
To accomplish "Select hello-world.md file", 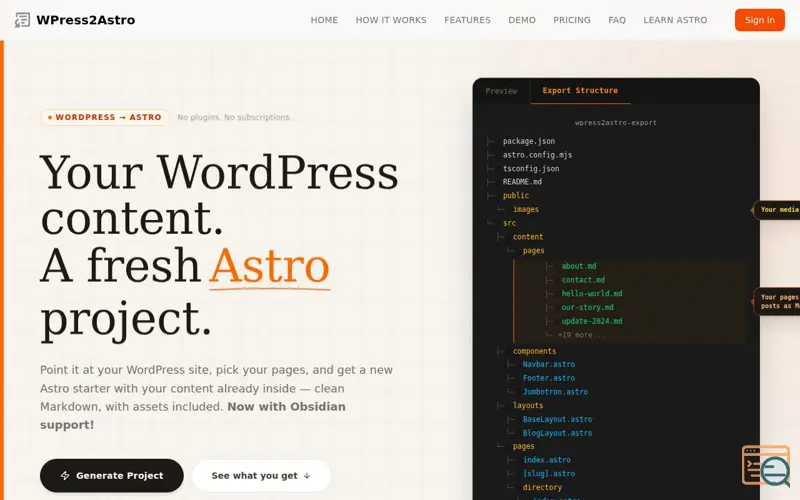I will click(592, 293).
